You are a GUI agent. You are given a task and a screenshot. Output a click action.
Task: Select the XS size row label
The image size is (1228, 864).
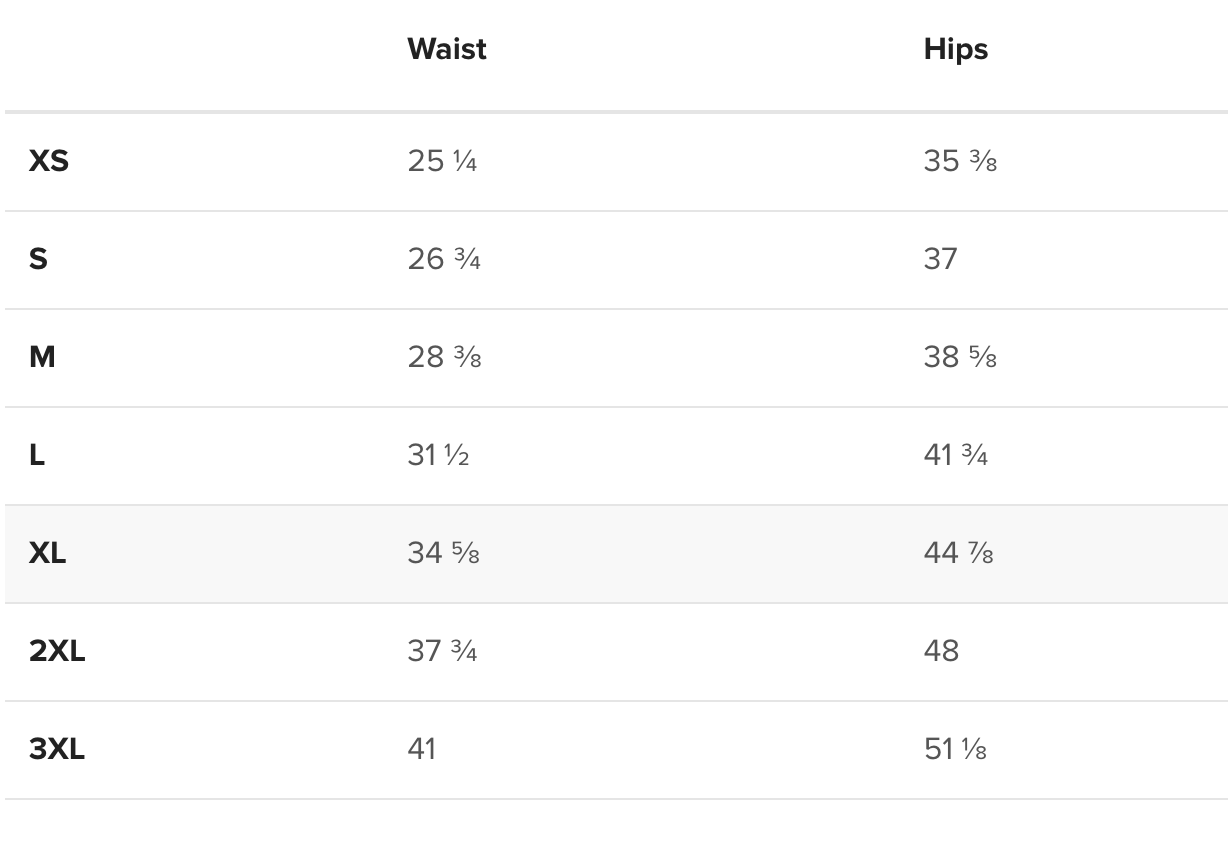[x=49, y=161]
